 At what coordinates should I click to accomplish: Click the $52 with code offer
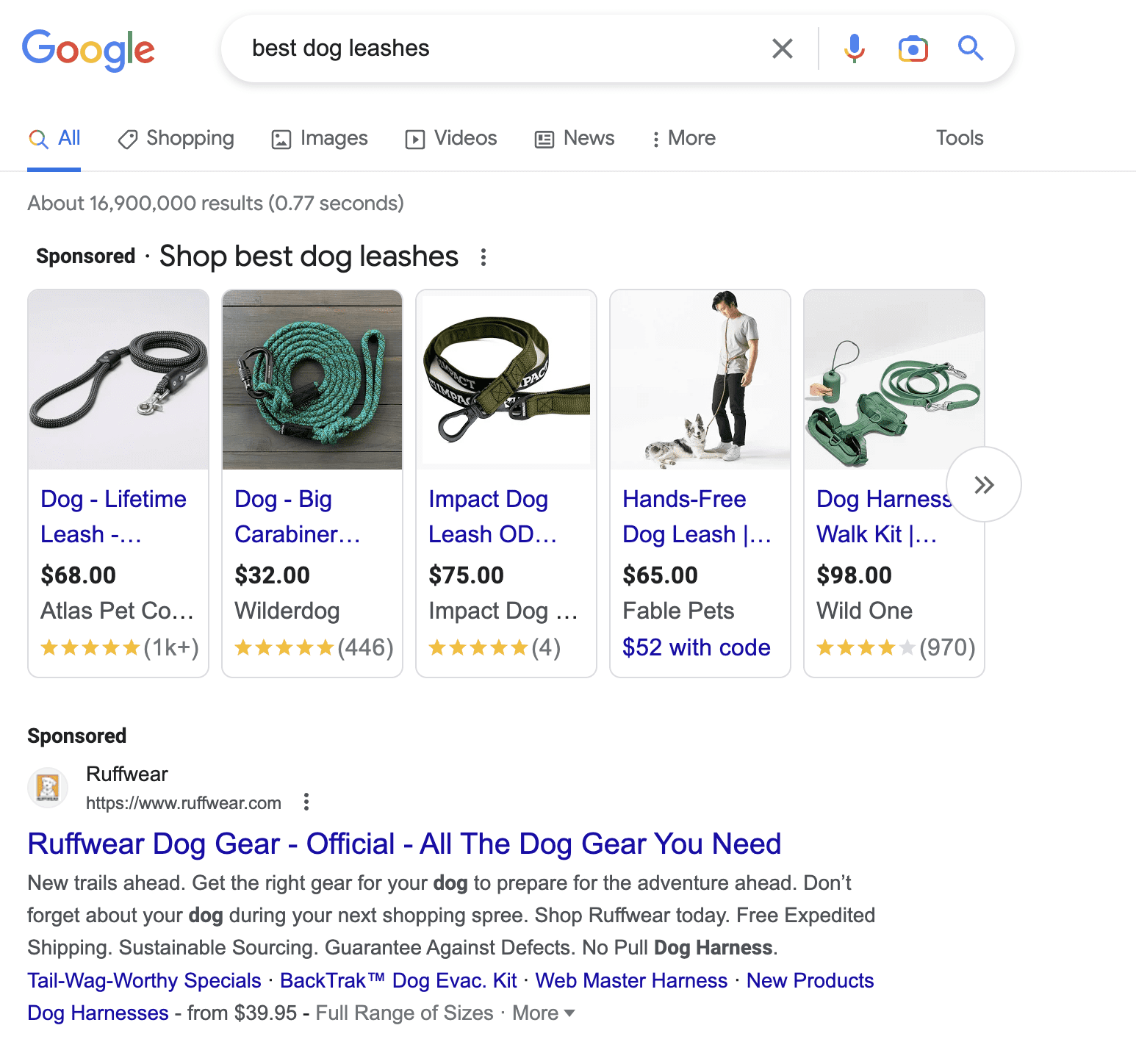coord(696,647)
